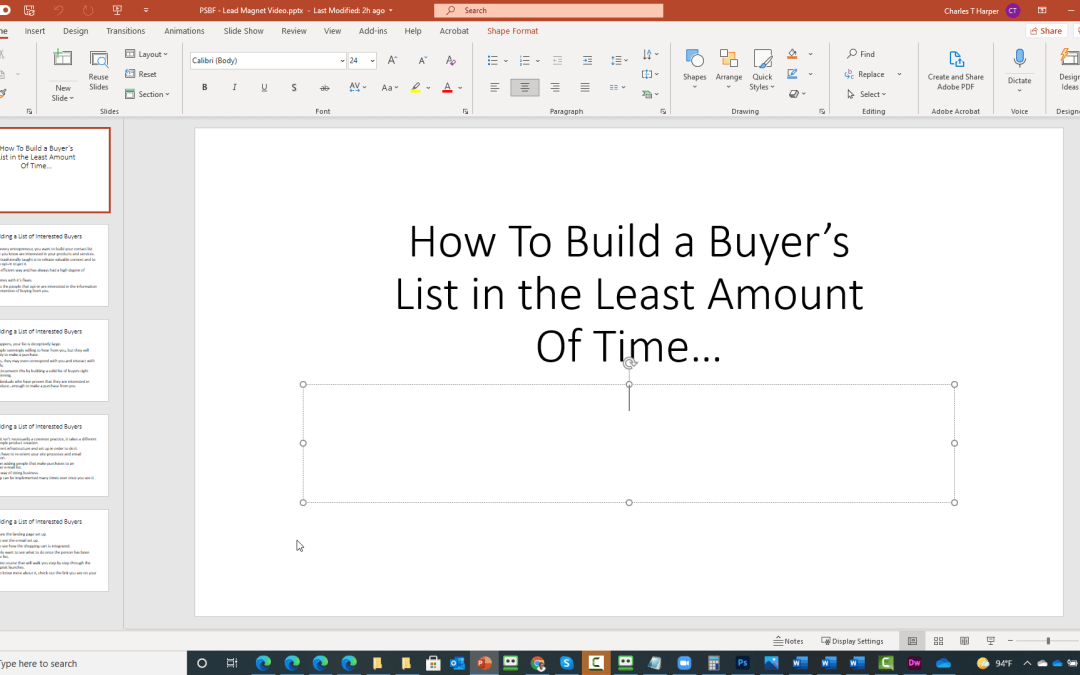This screenshot has height=675, width=1080.
Task: Expand the Layout dropdown
Action: pos(146,54)
